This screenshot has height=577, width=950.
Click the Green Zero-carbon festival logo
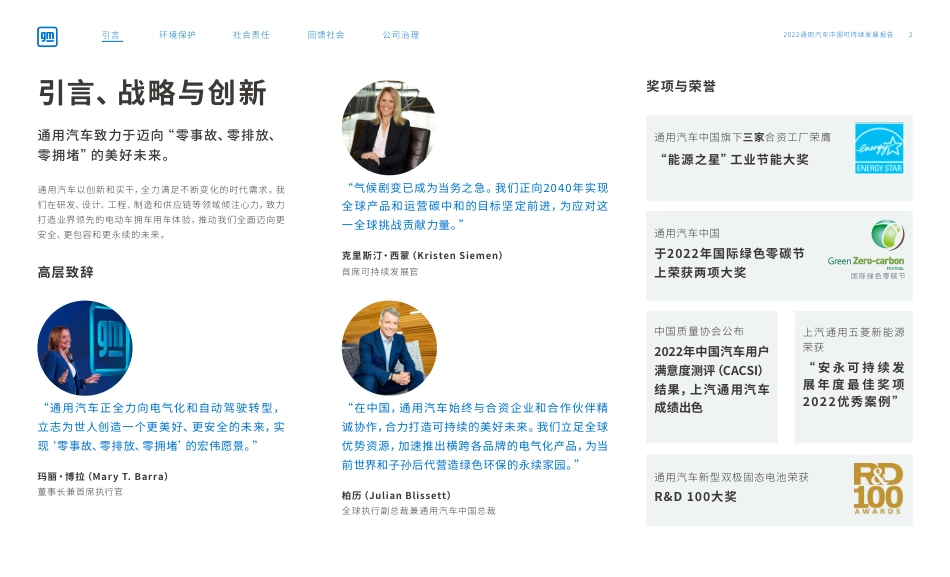coord(867,249)
